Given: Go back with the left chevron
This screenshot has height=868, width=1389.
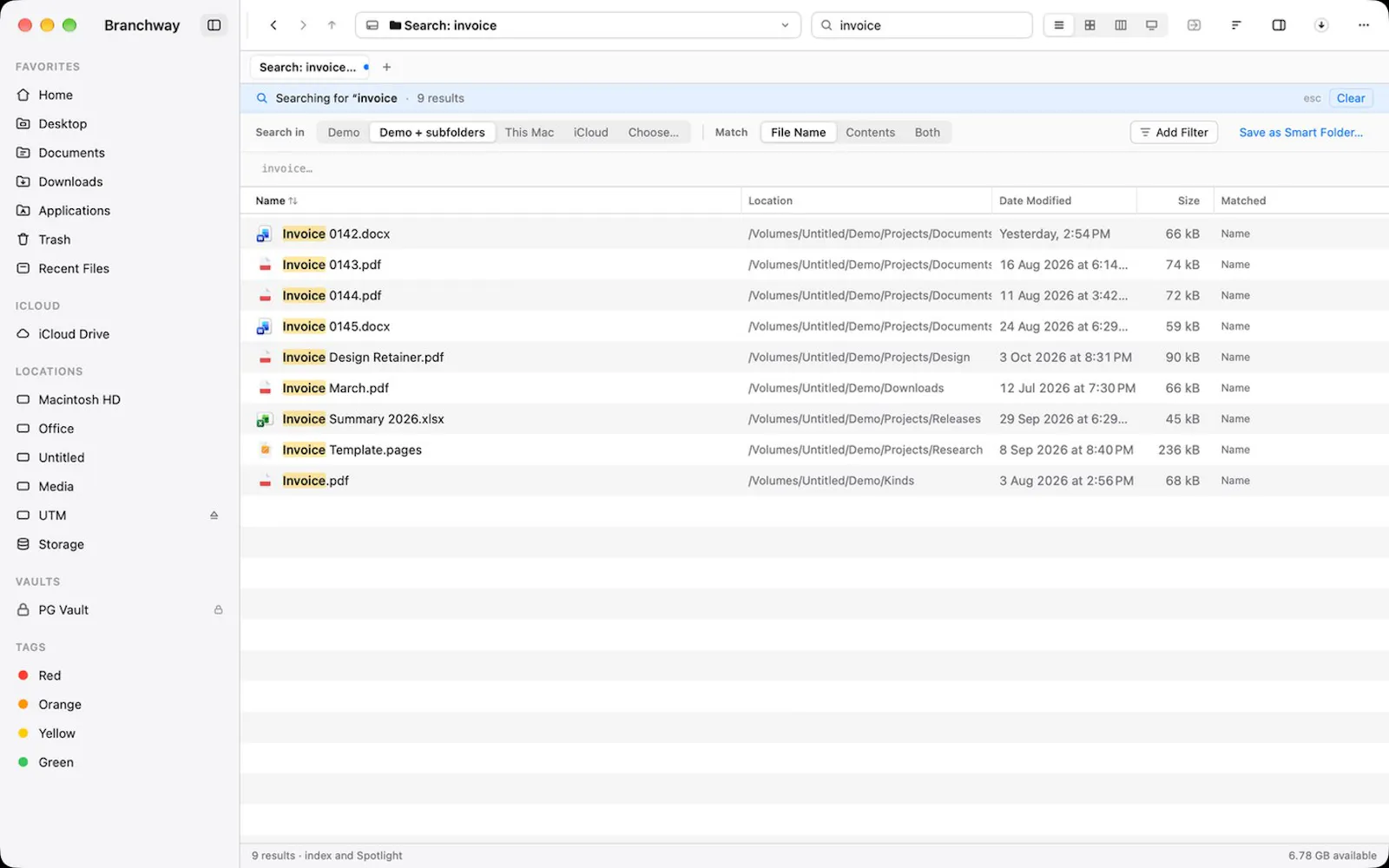Looking at the screenshot, I should [x=273, y=25].
